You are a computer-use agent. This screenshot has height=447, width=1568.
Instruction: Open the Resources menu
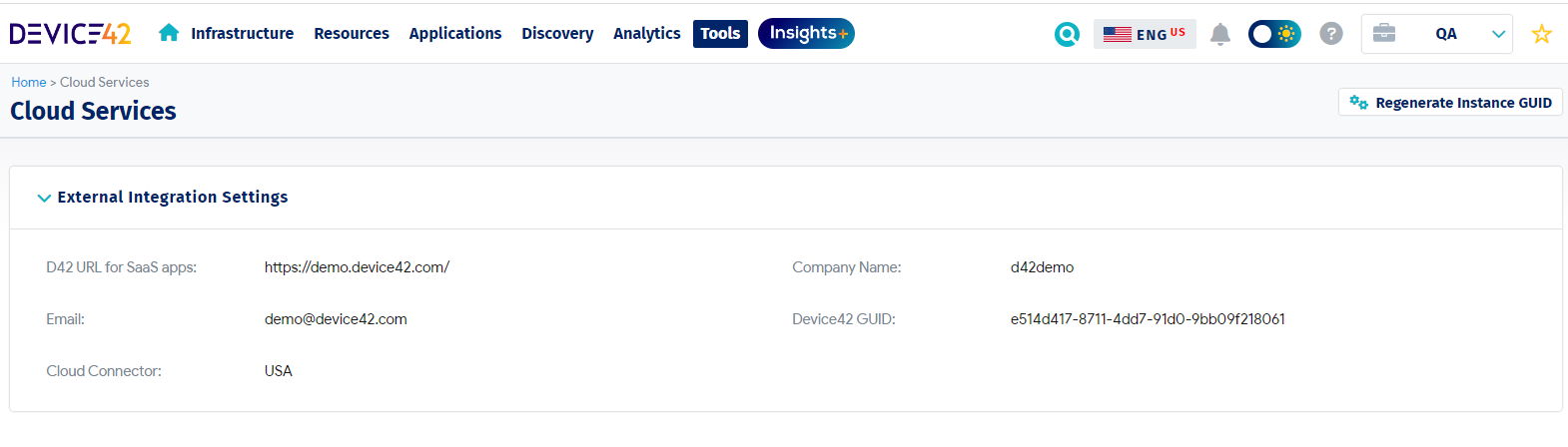(352, 33)
